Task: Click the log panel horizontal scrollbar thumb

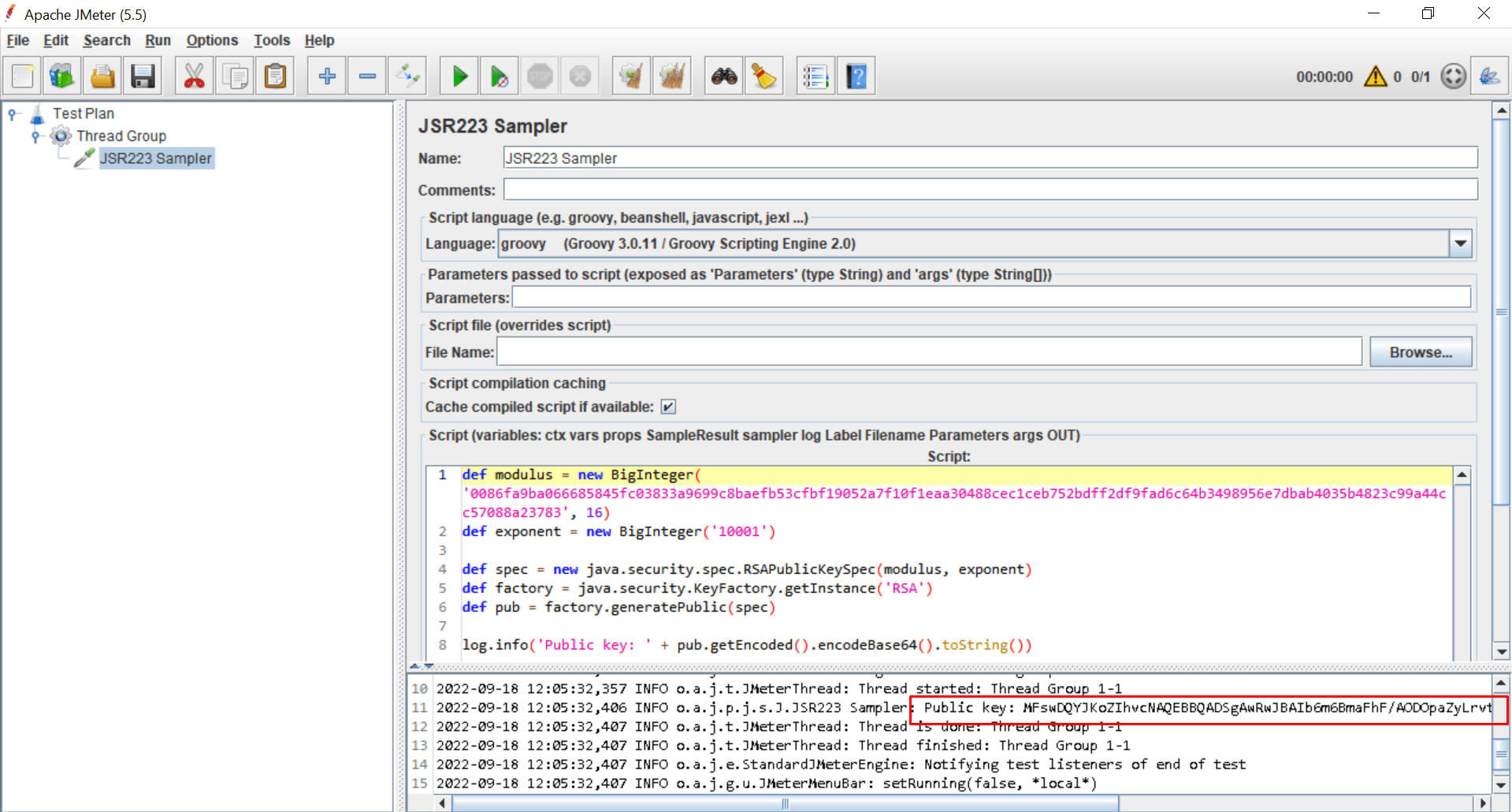Action: pyautogui.click(x=786, y=803)
